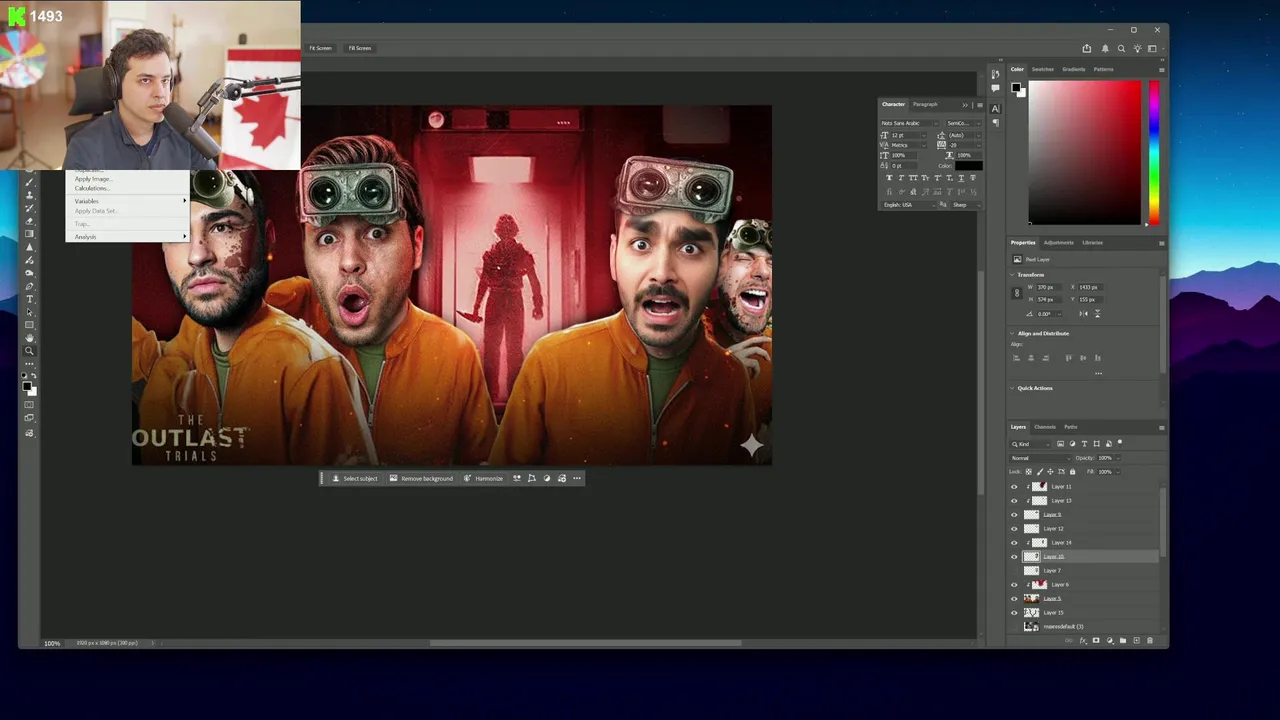Open font family Noto Sans Arabic dropdown

pos(910,123)
